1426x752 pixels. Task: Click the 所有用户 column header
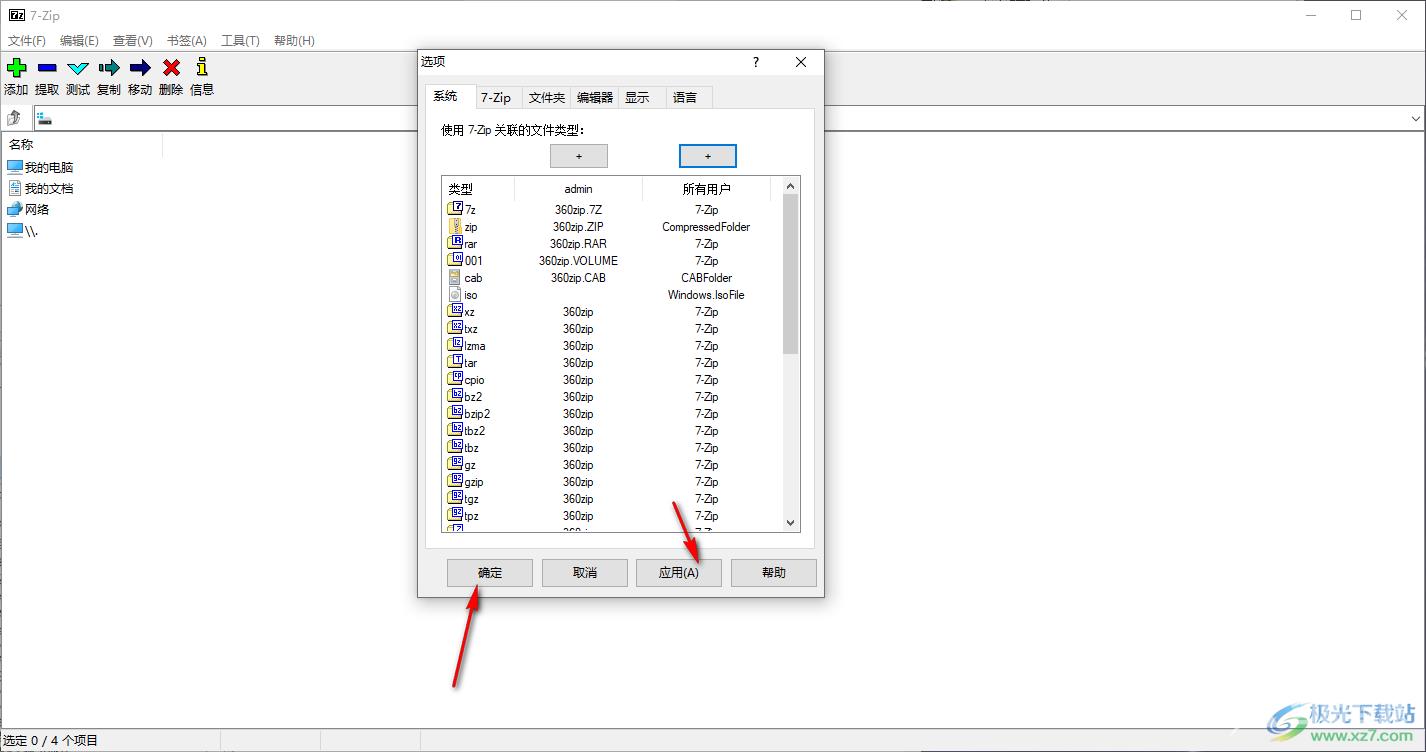[x=707, y=189]
